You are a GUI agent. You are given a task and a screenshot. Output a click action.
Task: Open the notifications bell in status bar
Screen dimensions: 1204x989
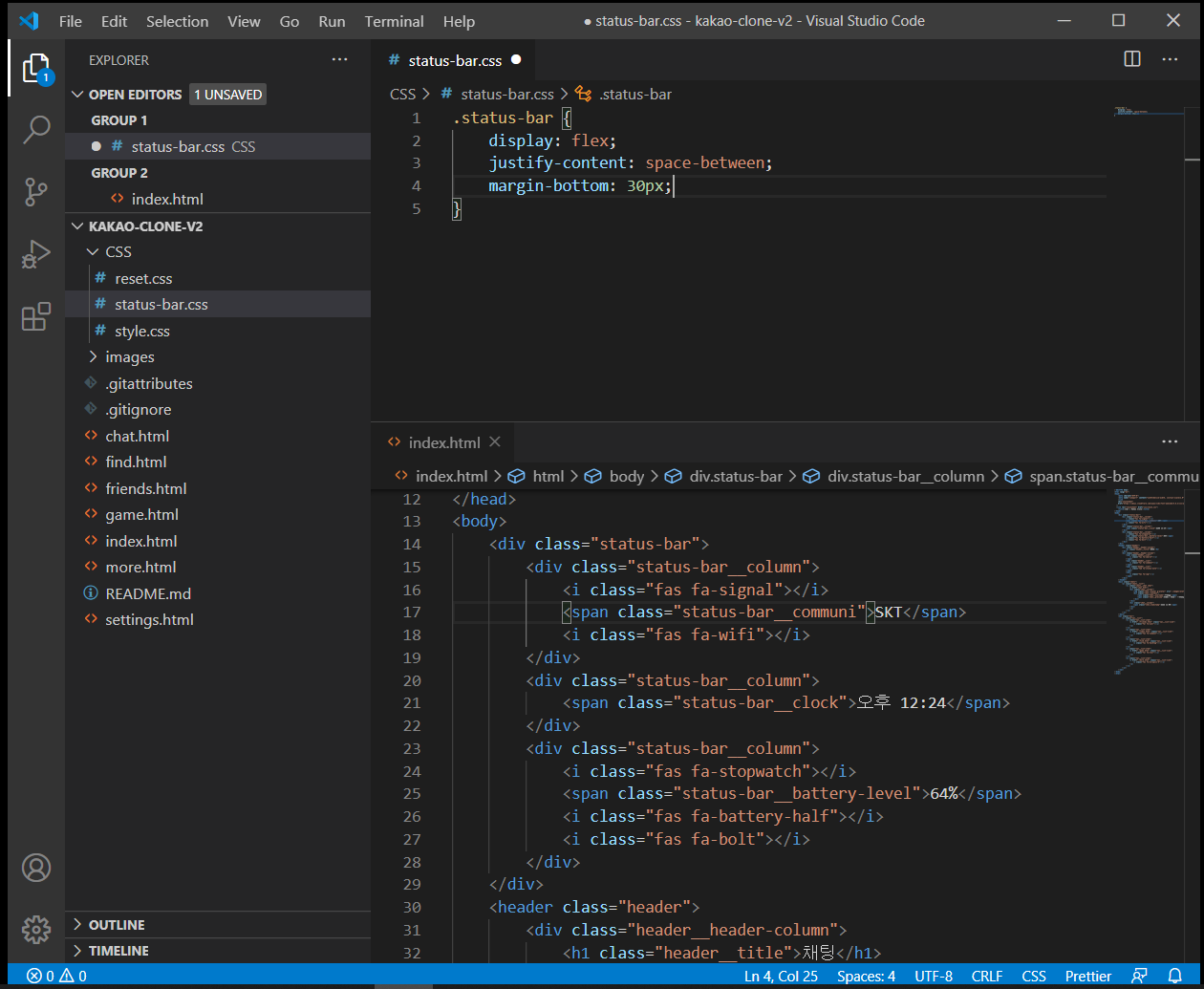[1175, 976]
